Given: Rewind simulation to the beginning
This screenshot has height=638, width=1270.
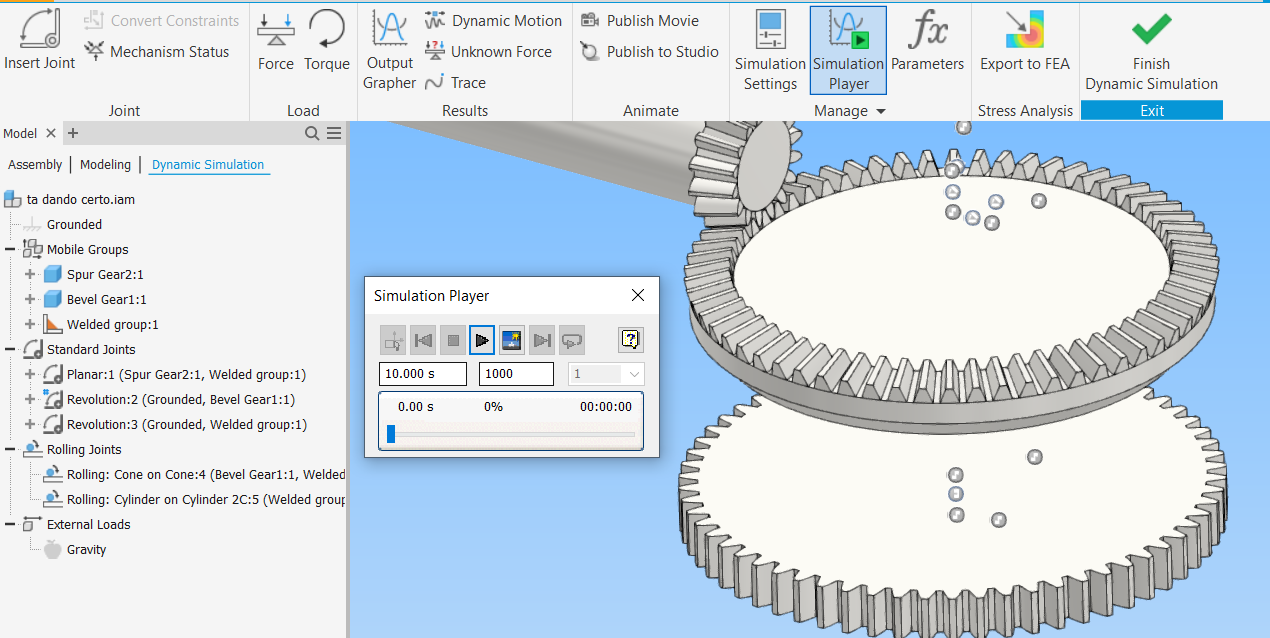Looking at the screenshot, I should point(423,340).
